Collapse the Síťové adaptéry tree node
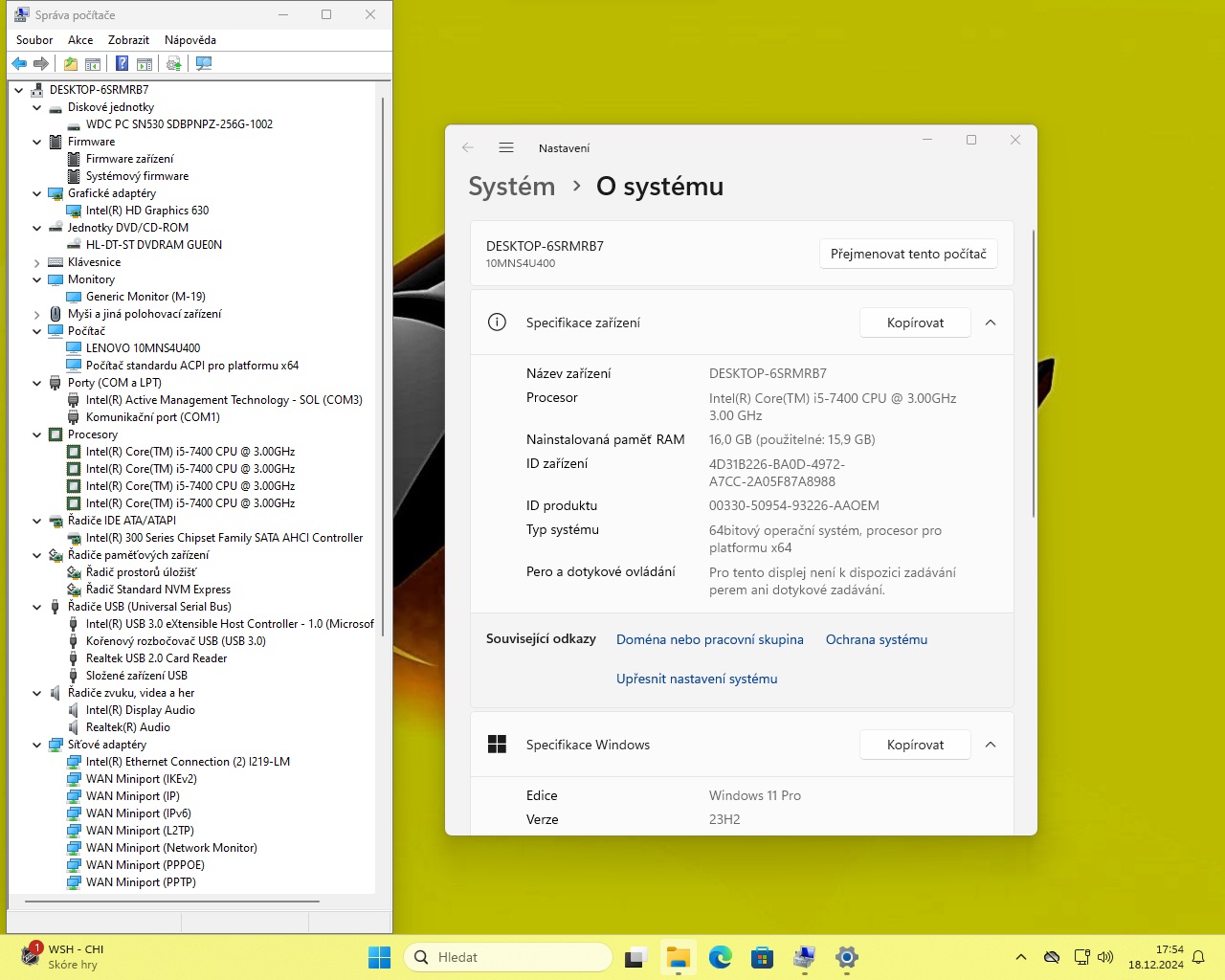The height and width of the screenshot is (980, 1225). click(37, 745)
